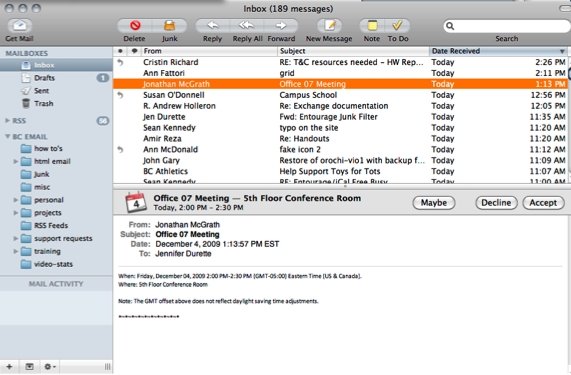Toggle sort order on Date Received

pos(498,51)
